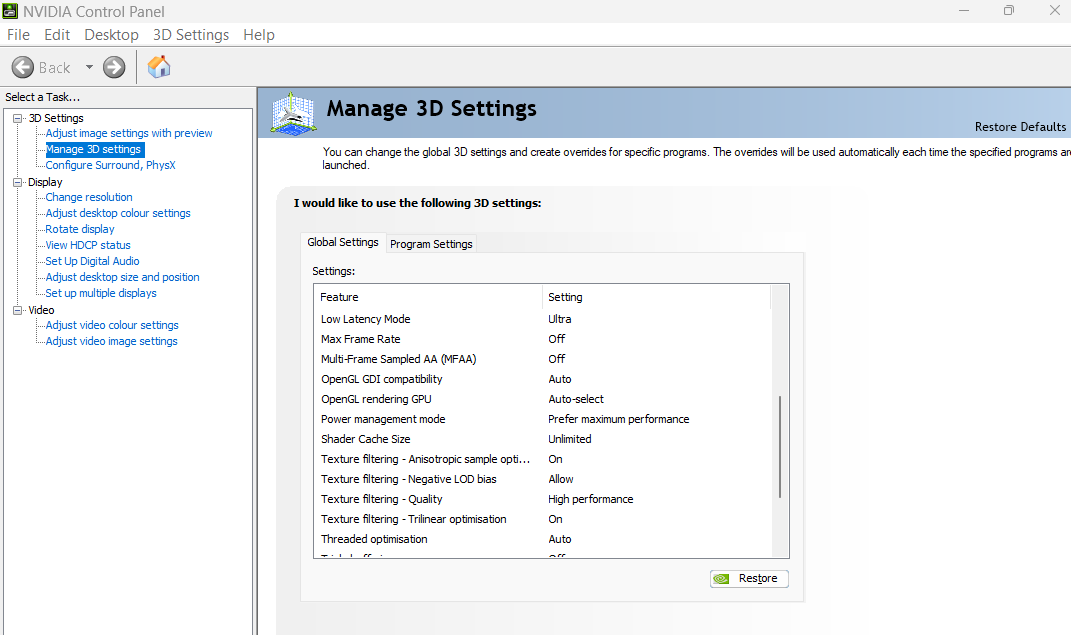Open the 3D Settings menu
The height and width of the screenshot is (635, 1071).
[191, 35]
